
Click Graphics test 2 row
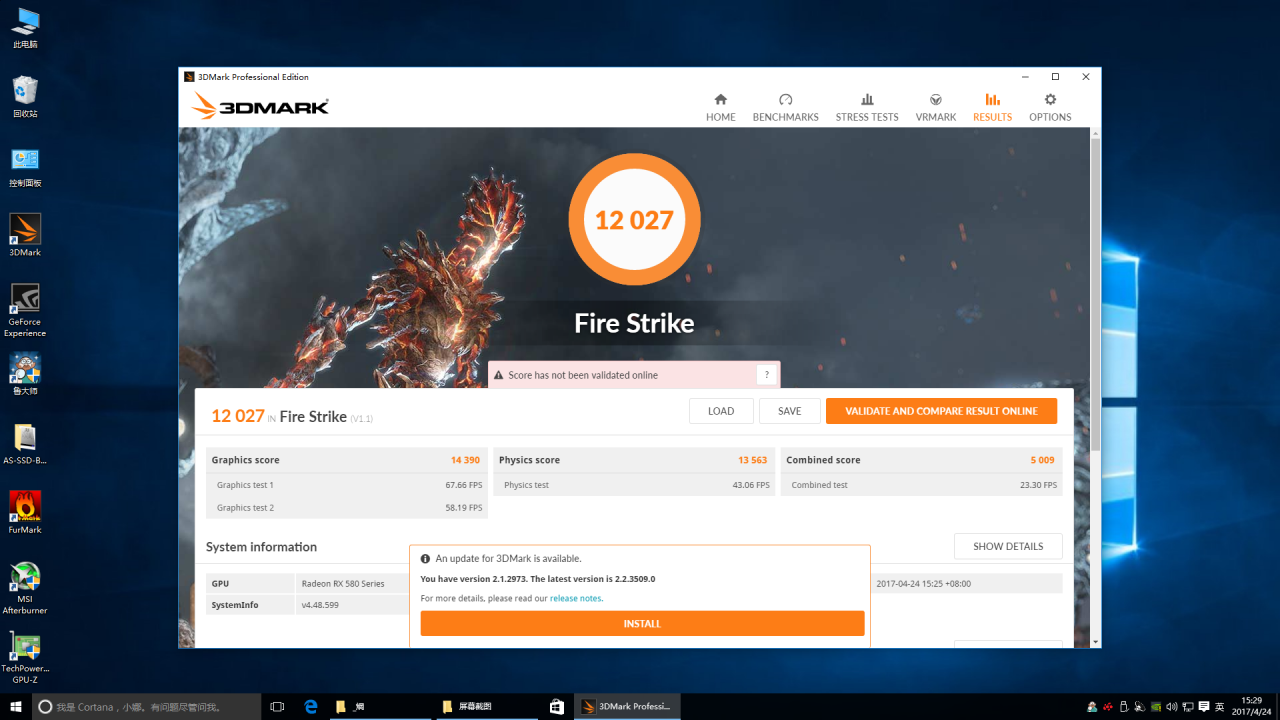click(348, 508)
